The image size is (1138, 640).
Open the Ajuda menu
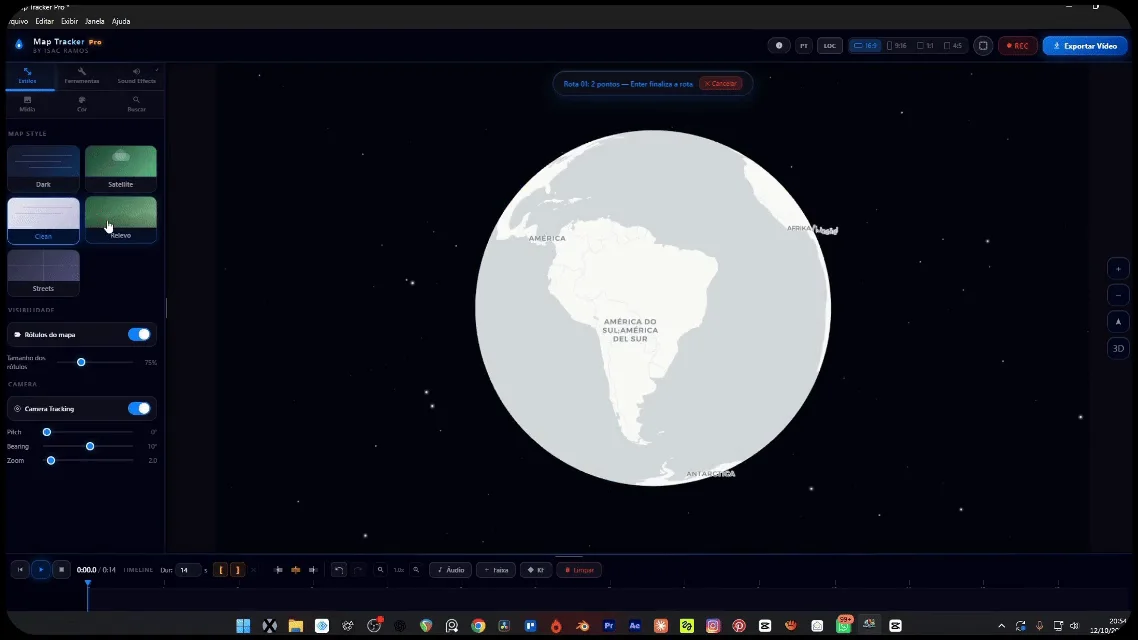[x=121, y=21]
